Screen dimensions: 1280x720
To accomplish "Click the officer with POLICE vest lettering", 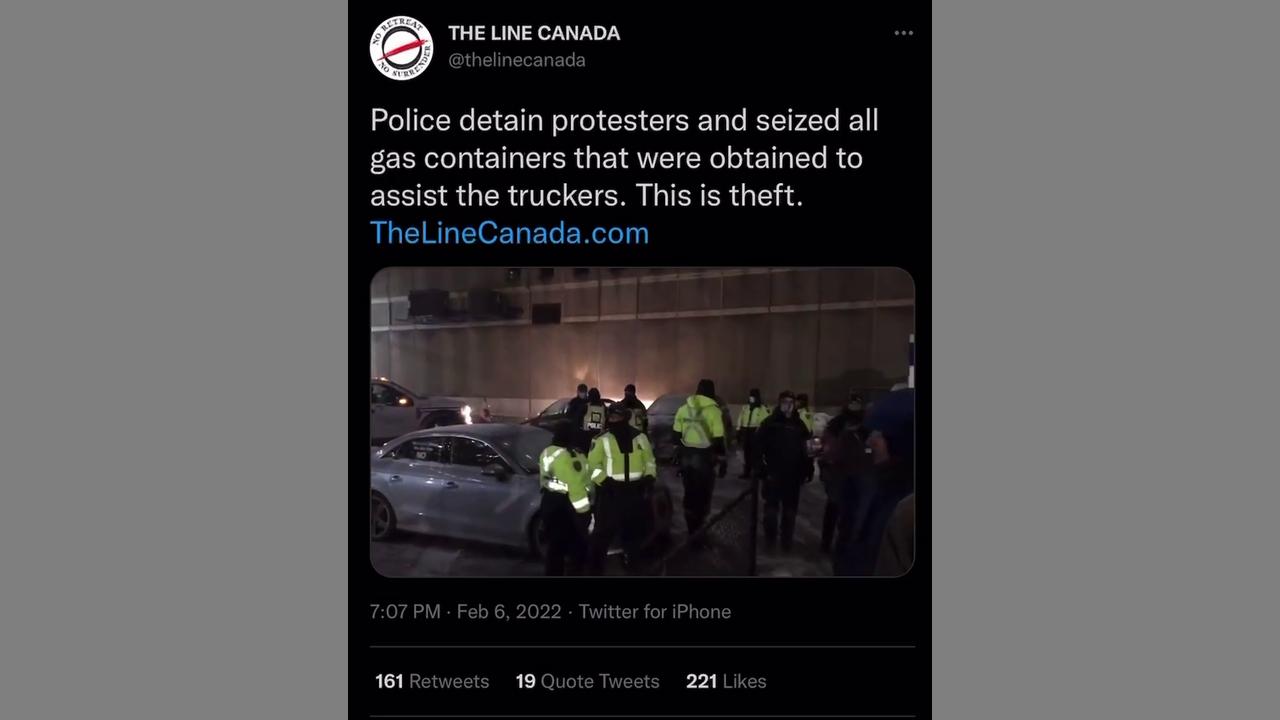I will point(595,415).
